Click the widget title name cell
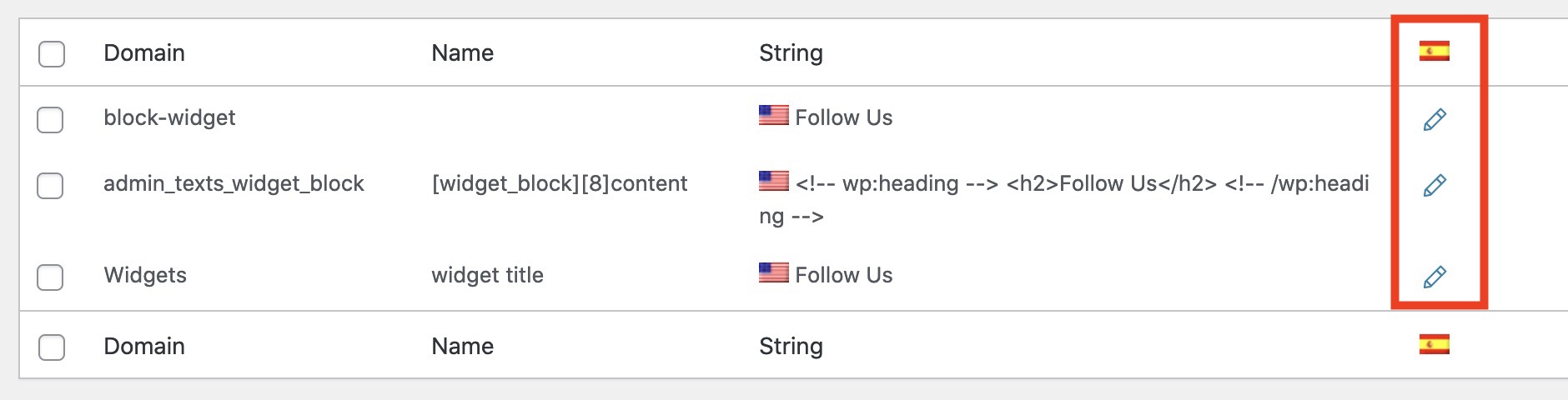The width and height of the screenshot is (1568, 400). pyautogui.click(x=487, y=276)
